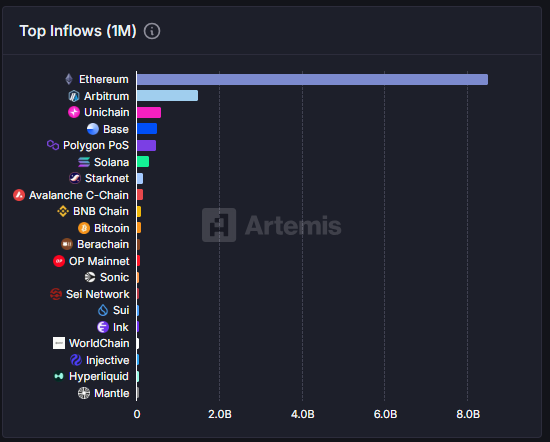Click the Sonic logo icon
This screenshot has height=442, width=550.
tap(90, 277)
